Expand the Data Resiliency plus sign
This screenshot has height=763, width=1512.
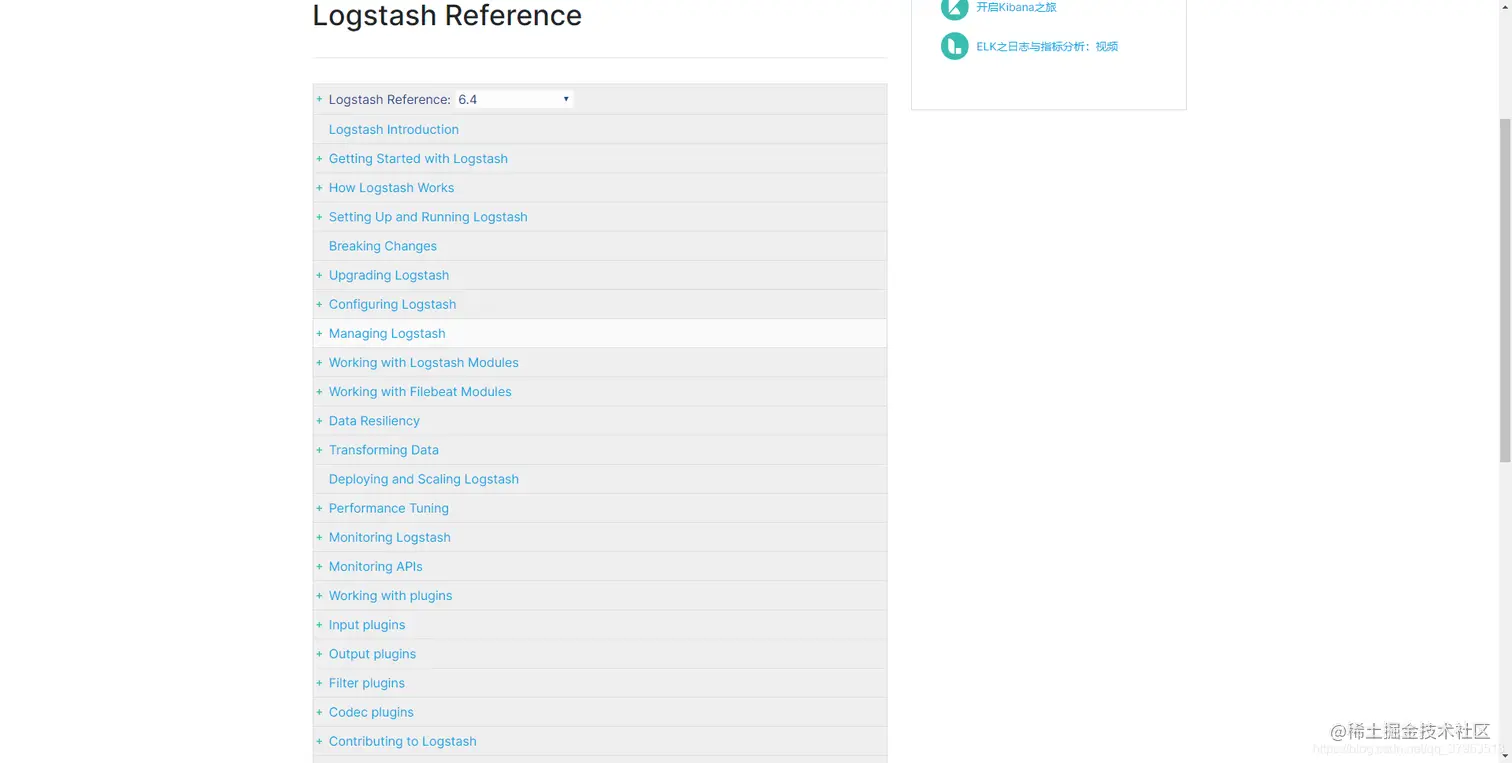[x=319, y=420]
